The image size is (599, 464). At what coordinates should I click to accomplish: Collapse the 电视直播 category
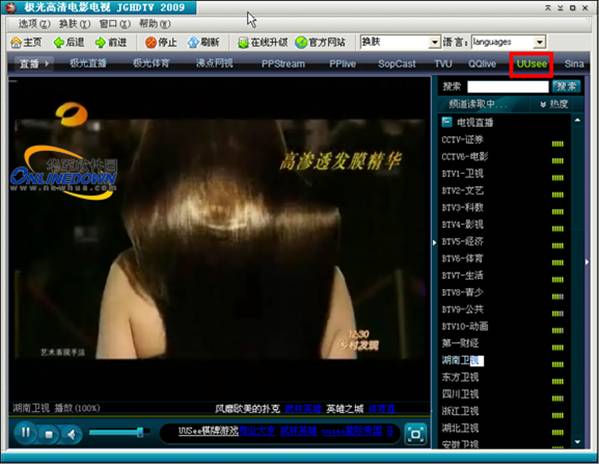coord(447,122)
